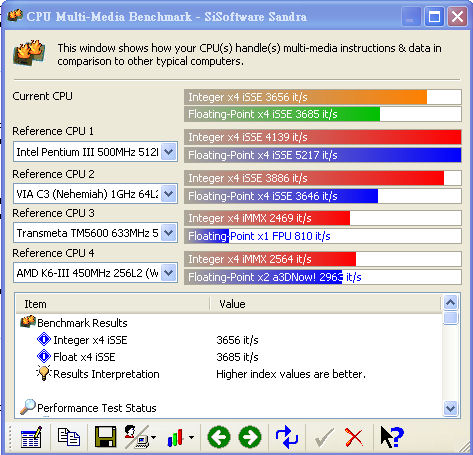Go forward with the green right arrow
473x455 pixels.
pyautogui.click(x=250, y=437)
